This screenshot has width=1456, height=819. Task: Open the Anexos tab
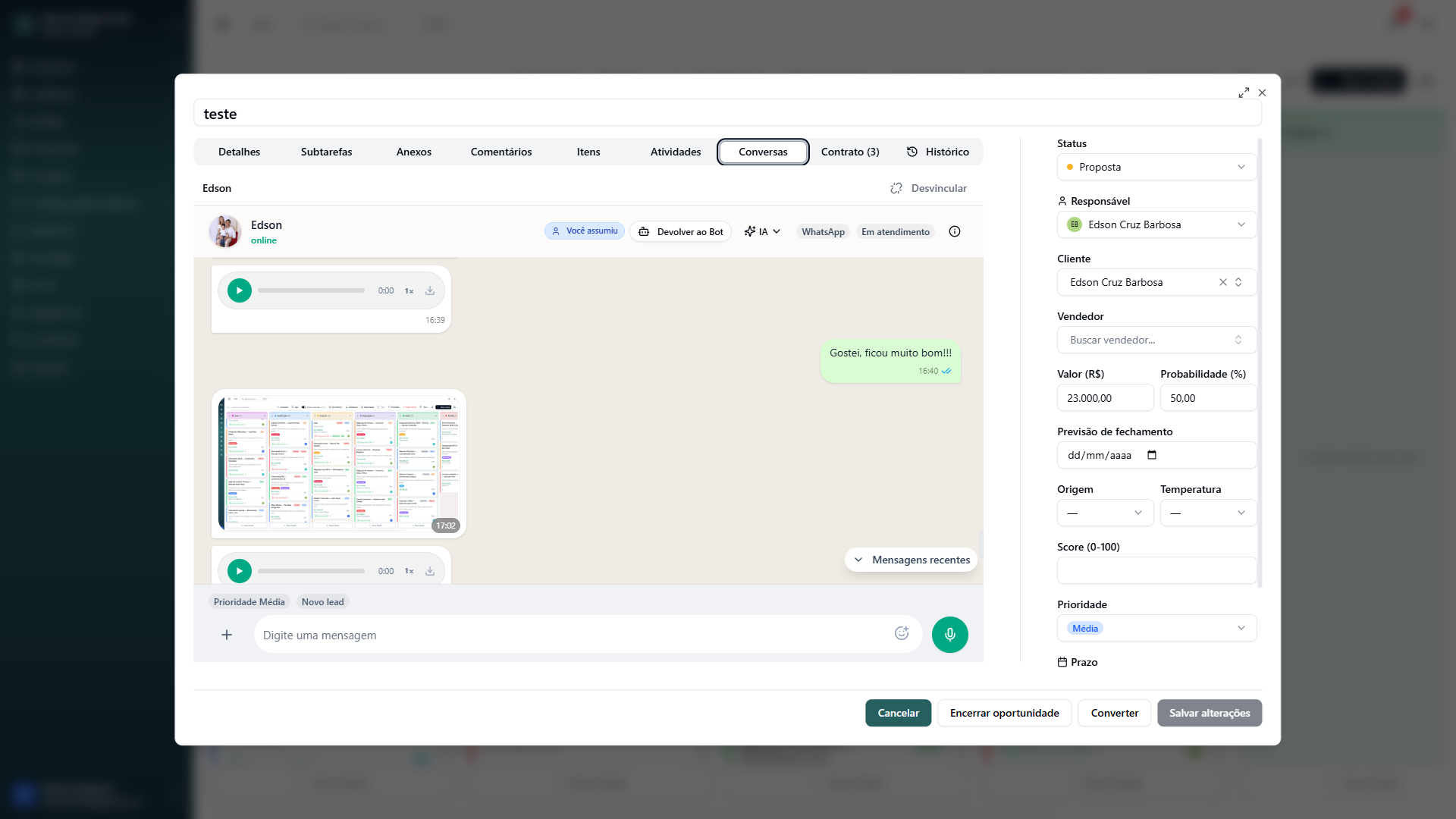coord(413,152)
